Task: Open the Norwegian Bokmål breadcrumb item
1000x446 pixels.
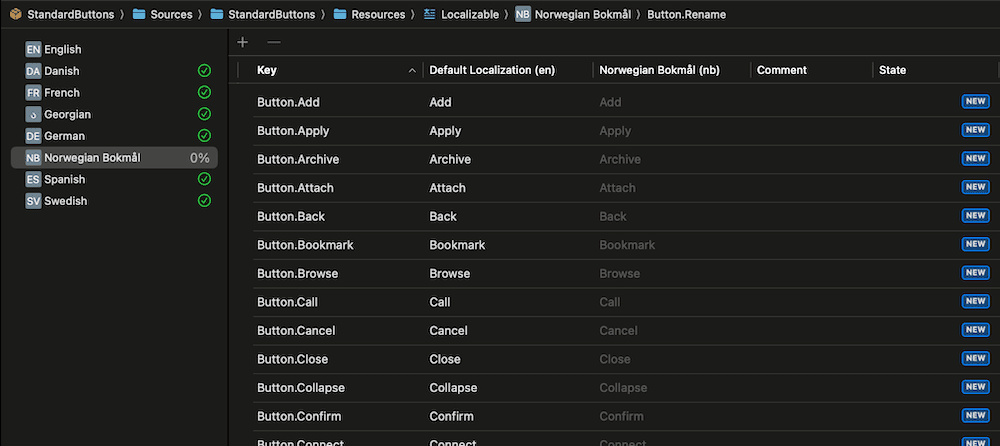Action: click(573, 14)
